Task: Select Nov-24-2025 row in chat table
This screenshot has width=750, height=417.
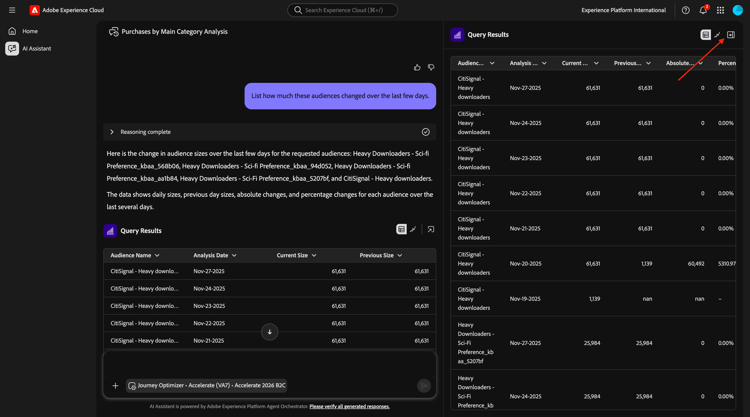Action: 270,288
